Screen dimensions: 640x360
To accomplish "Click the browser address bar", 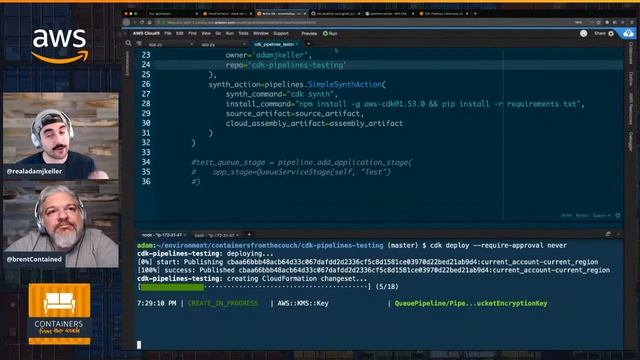I will 363,22.
